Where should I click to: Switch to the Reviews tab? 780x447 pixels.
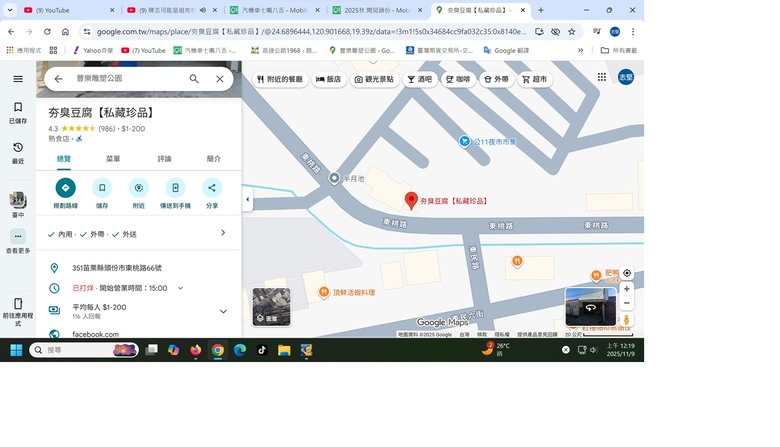[164, 159]
